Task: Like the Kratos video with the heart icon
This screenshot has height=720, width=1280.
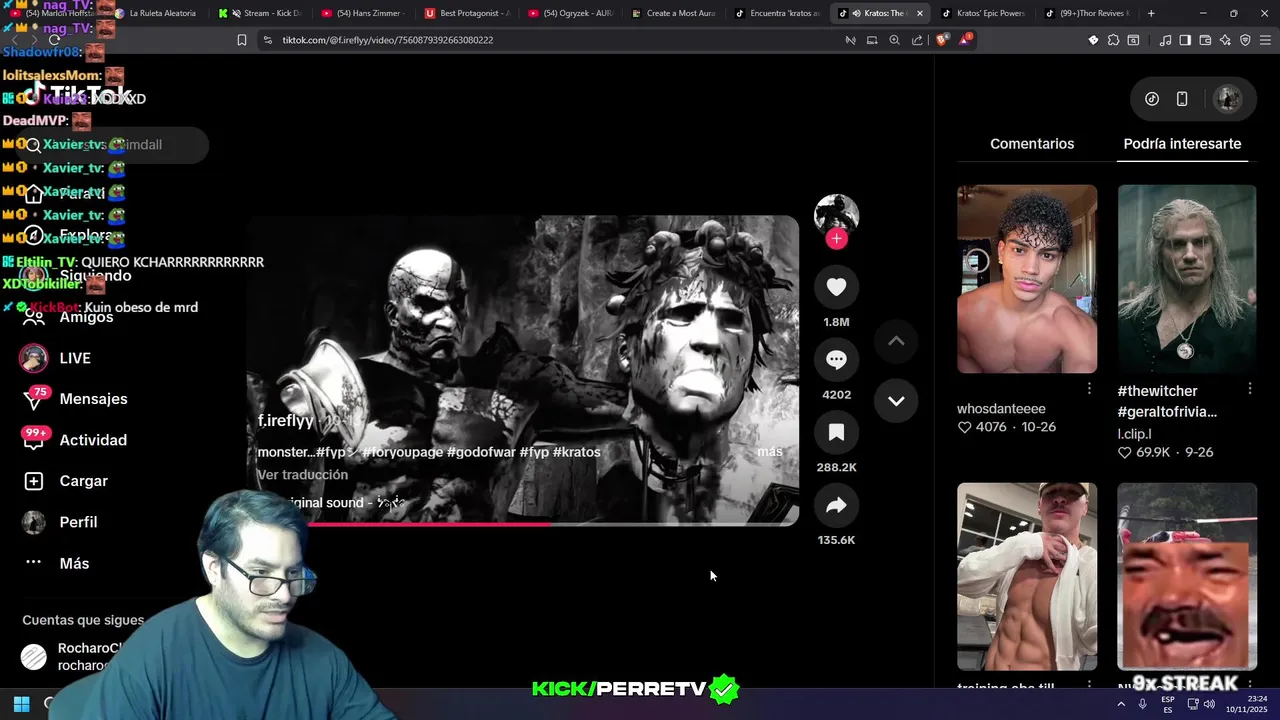Action: pos(836,287)
